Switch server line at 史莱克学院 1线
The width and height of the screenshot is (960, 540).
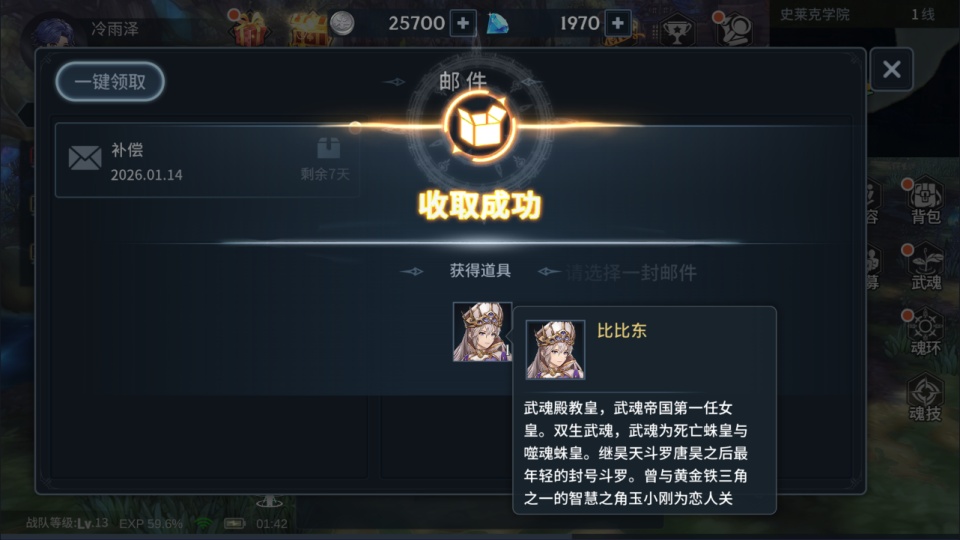tap(857, 15)
